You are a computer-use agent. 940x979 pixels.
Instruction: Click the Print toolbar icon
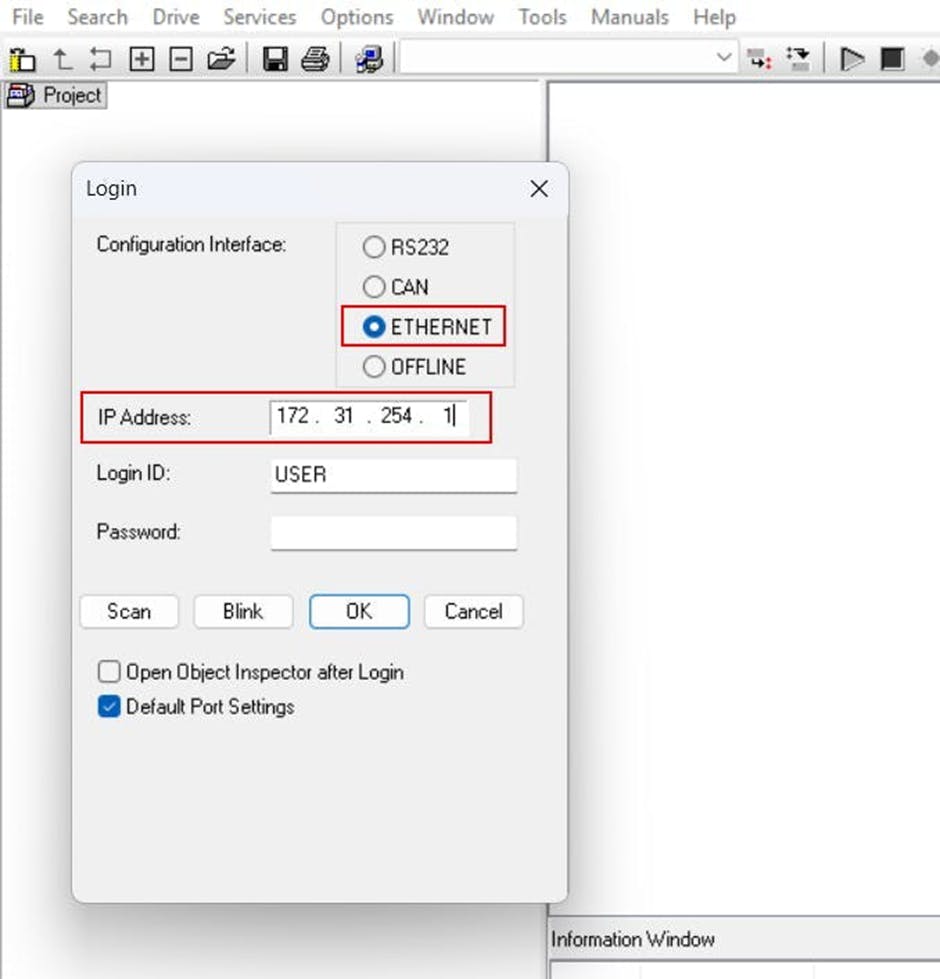point(315,59)
